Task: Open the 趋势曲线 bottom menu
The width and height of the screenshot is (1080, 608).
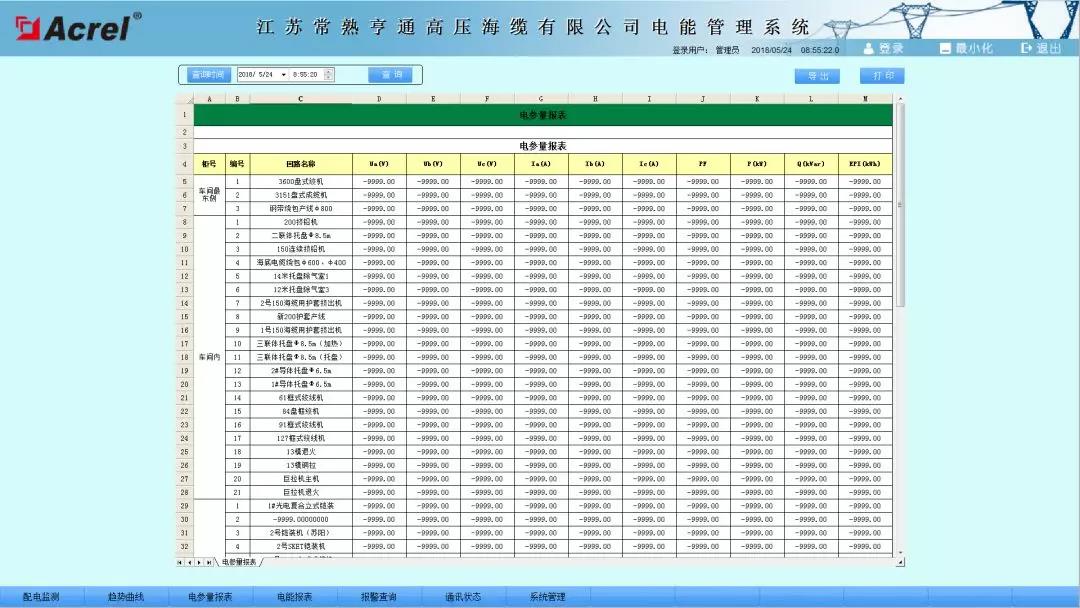Action: pyautogui.click(x=126, y=597)
